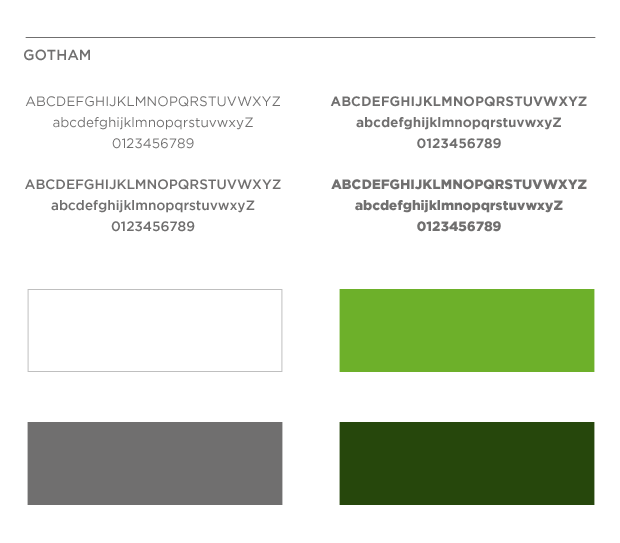The width and height of the screenshot is (620, 543).
Task: Click letter Z ending light uppercase sample
Action: point(276,102)
